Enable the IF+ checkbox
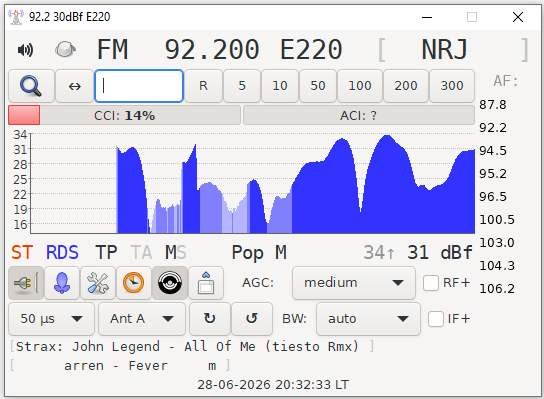544x399 pixels. pyautogui.click(x=435, y=319)
